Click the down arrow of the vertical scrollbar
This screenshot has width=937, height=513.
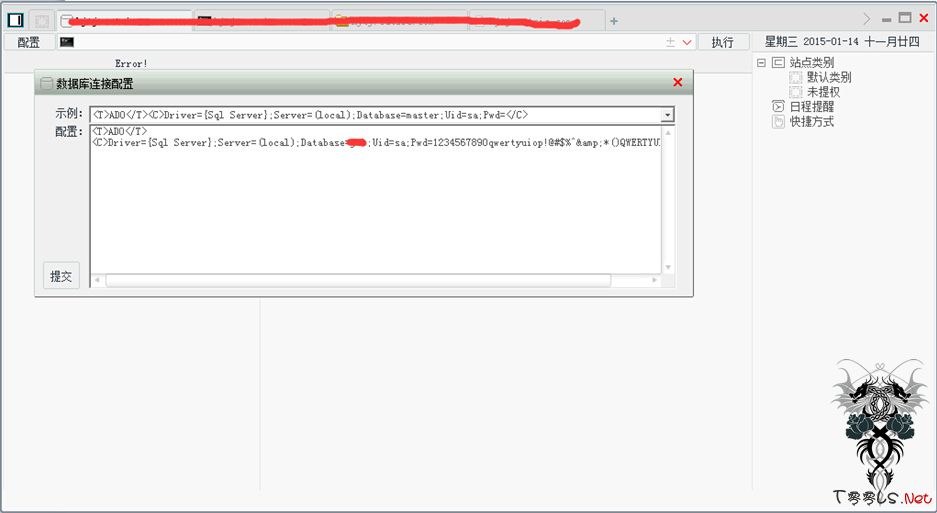(668, 267)
